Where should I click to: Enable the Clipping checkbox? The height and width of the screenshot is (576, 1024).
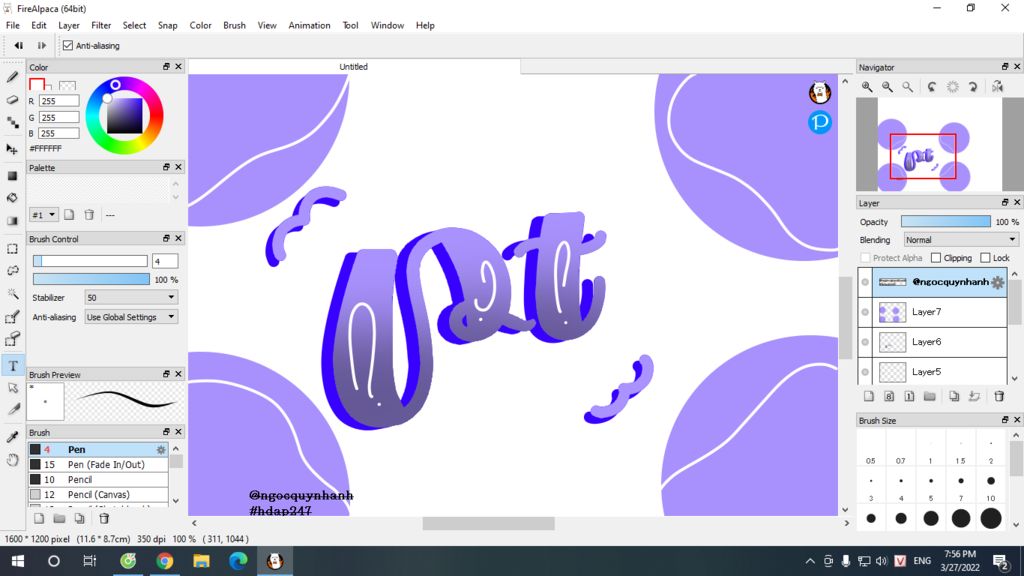[936, 258]
